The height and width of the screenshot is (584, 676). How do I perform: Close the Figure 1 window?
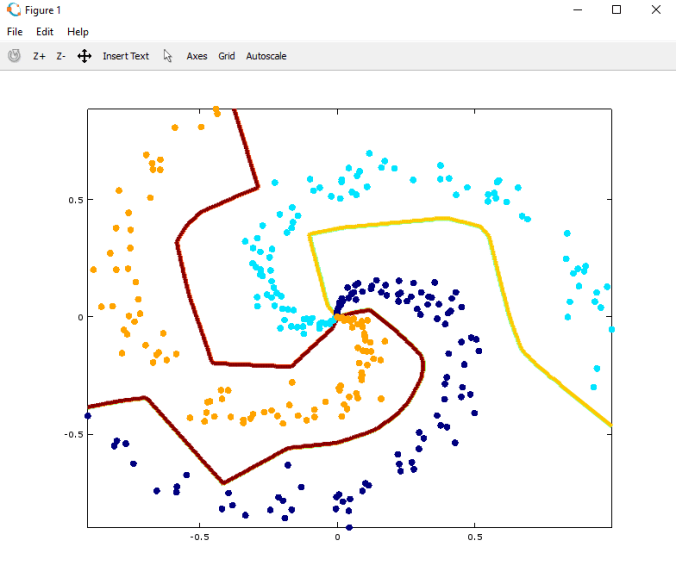click(x=654, y=10)
